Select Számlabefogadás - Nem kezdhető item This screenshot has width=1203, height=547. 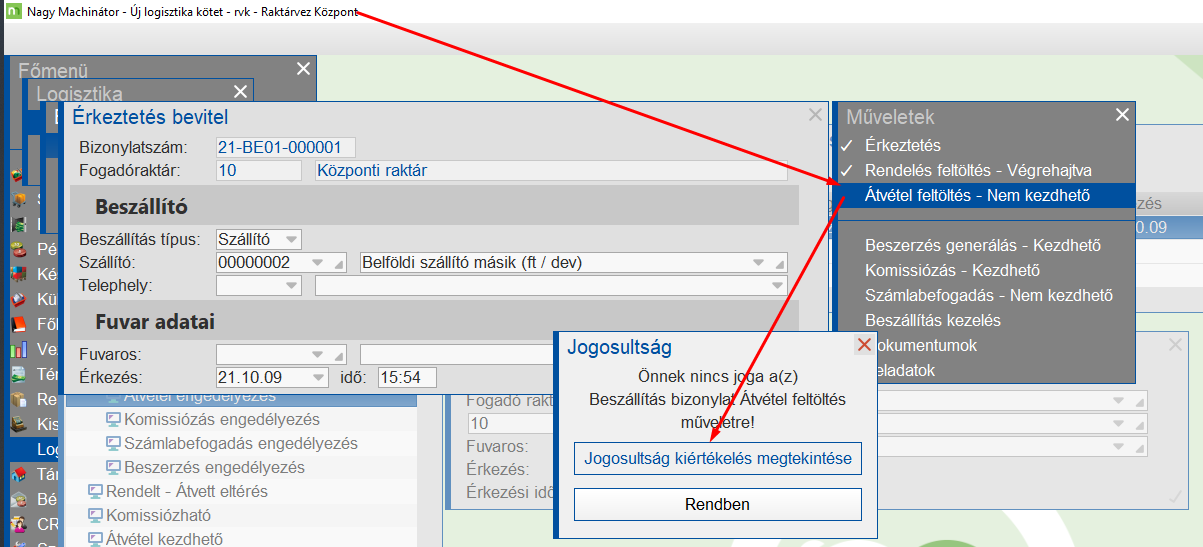tap(989, 295)
